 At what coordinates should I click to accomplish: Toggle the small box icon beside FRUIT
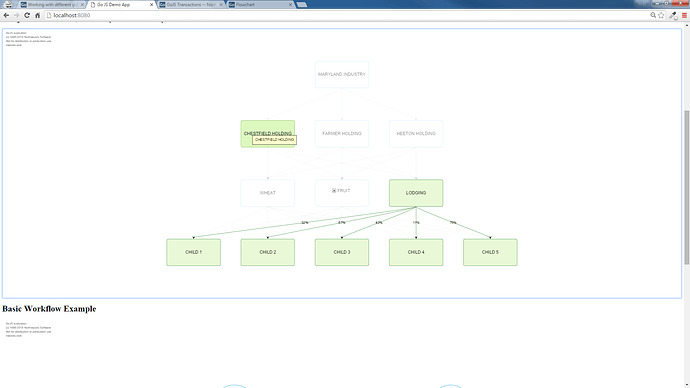(334, 190)
